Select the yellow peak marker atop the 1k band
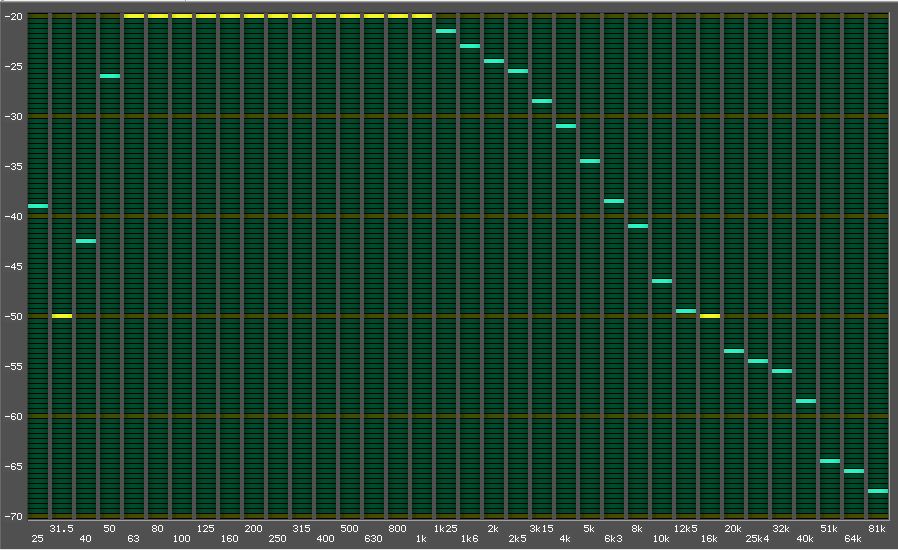Image resolution: width=898 pixels, height=550 pixels. tap(422, 16)
